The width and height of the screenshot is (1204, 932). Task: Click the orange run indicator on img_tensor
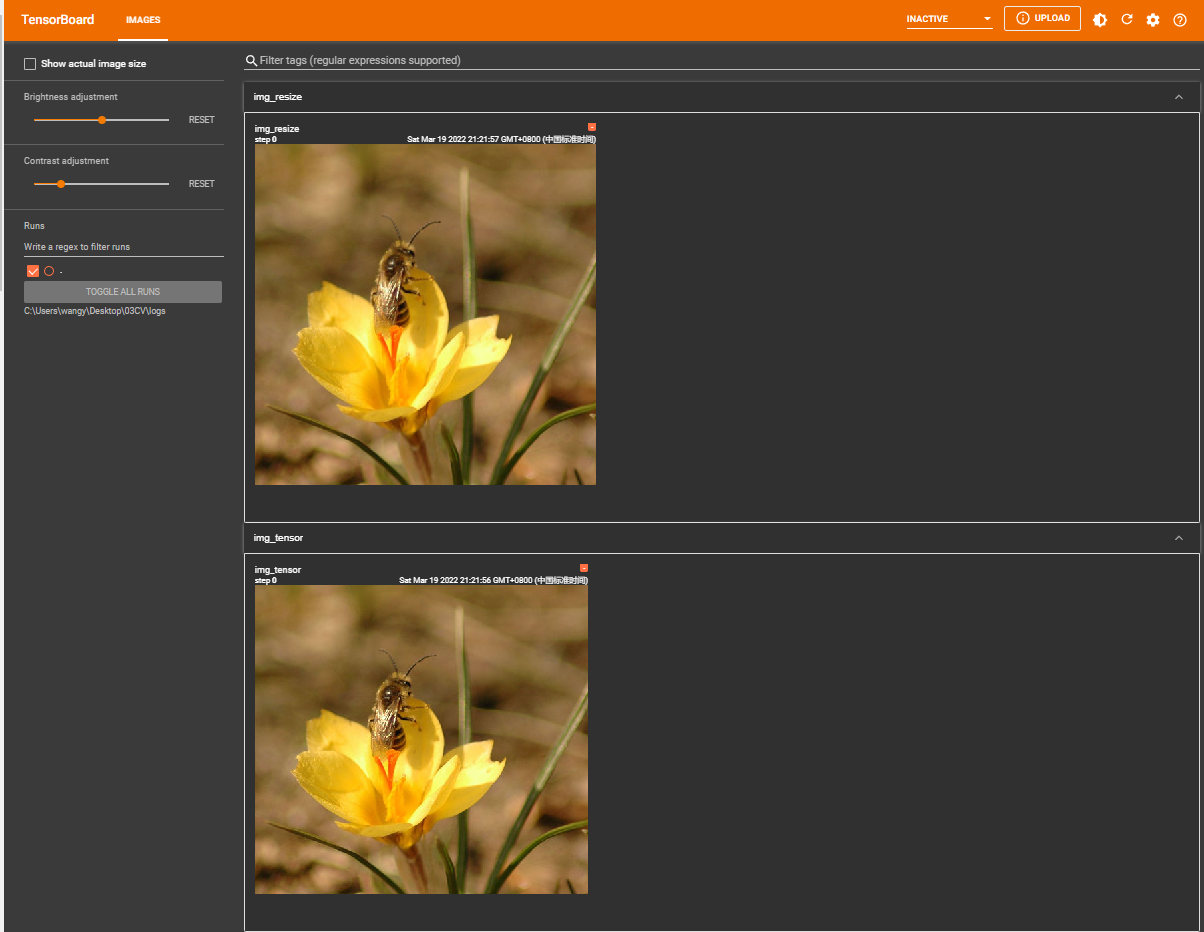pyautogui.click(x=584, y=568)
